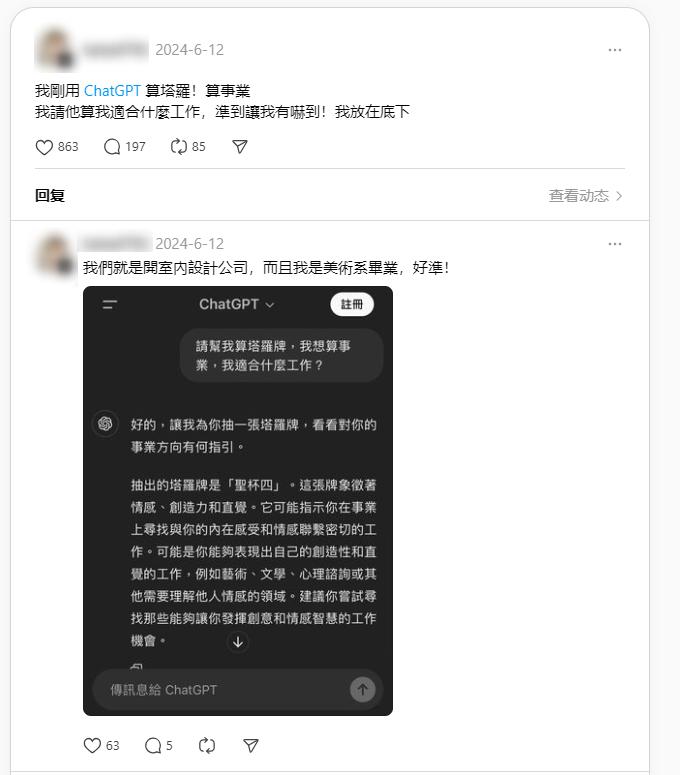680x775 pixels.
Task: Open the main post author's blurred username
Action: click(115, 50)
